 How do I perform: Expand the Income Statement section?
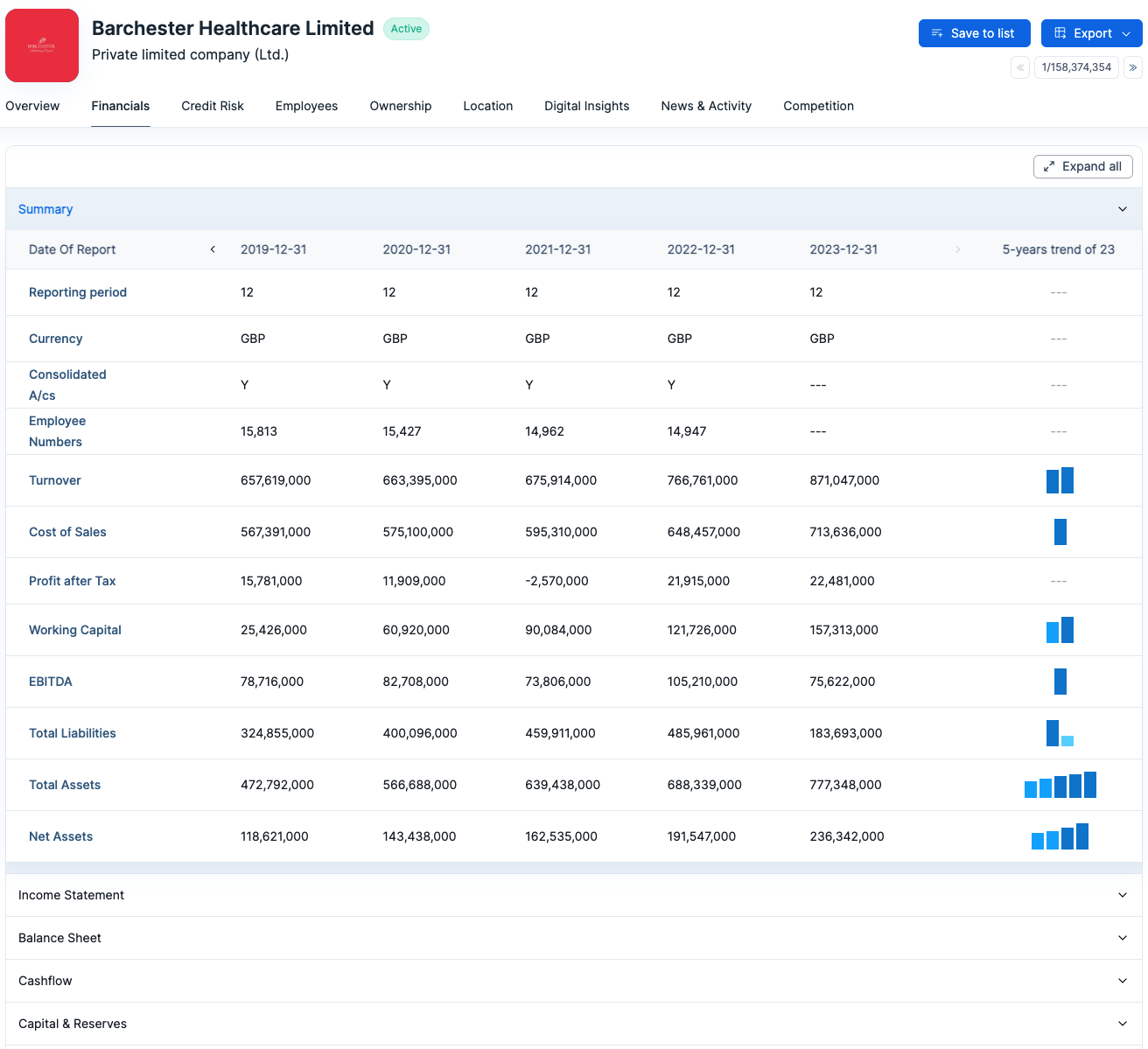pyautogui.click(x=574, y=895)
